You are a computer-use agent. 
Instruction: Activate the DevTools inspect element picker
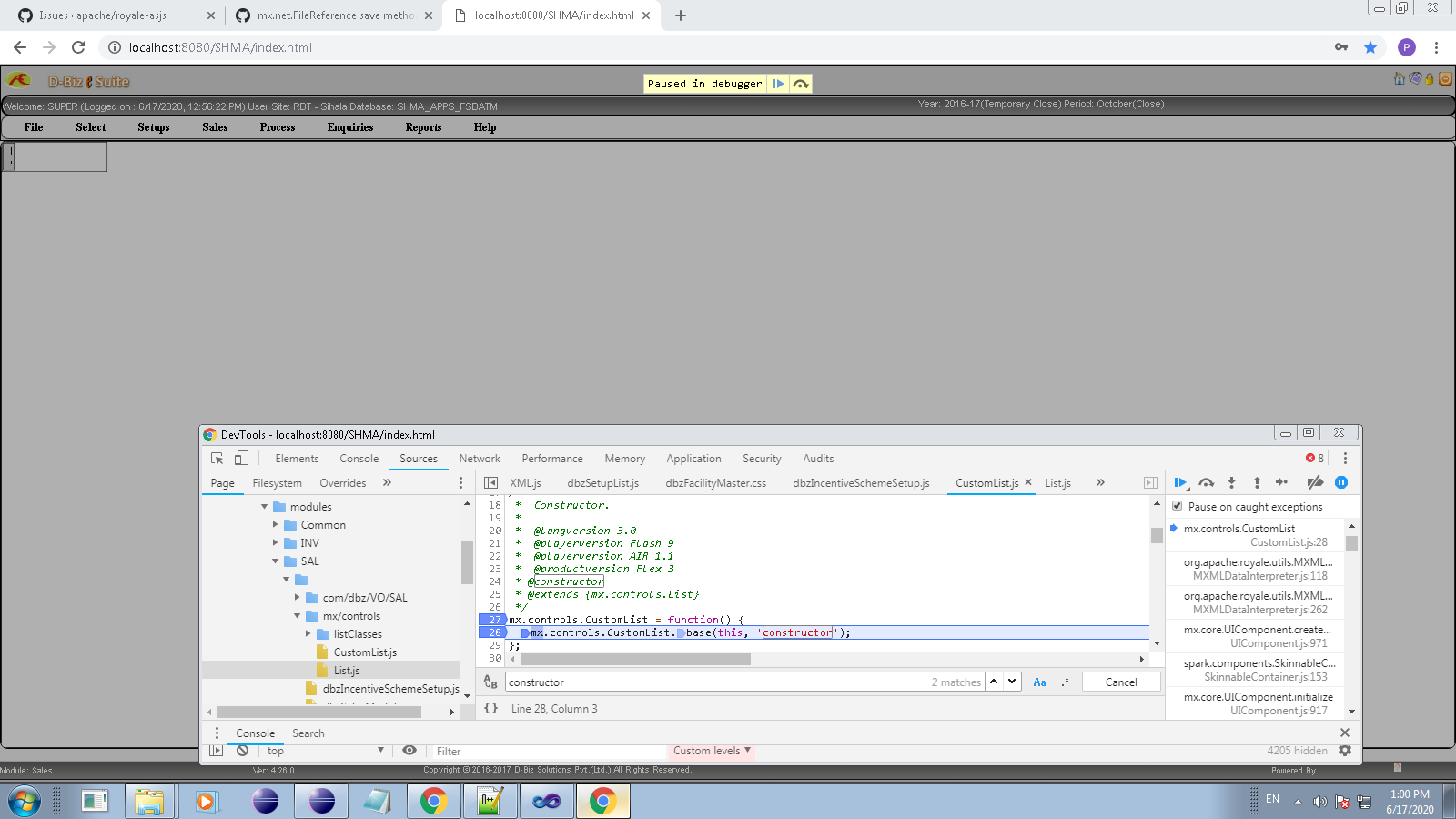pos(217,459)
